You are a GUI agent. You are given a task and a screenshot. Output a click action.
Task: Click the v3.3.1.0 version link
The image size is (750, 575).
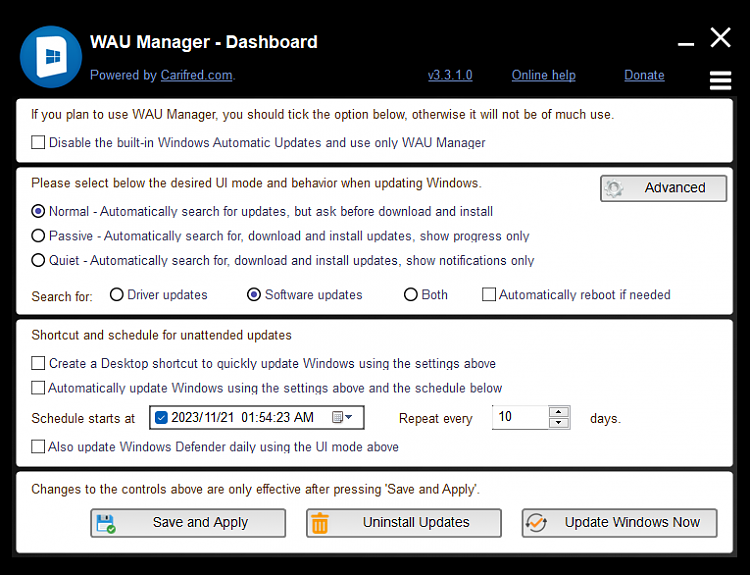(450, 76)
